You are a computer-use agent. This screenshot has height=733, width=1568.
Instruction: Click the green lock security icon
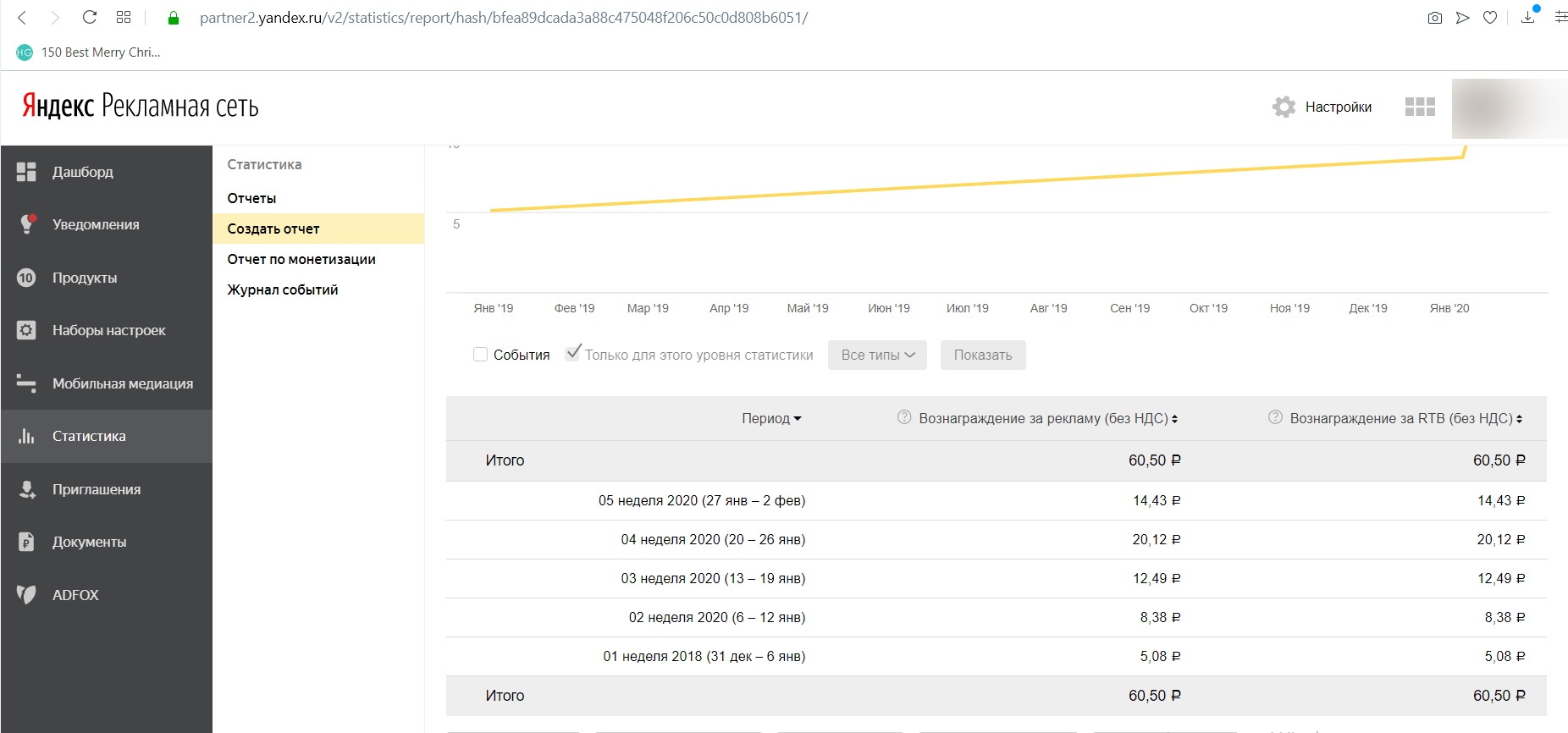click(174, 18)
